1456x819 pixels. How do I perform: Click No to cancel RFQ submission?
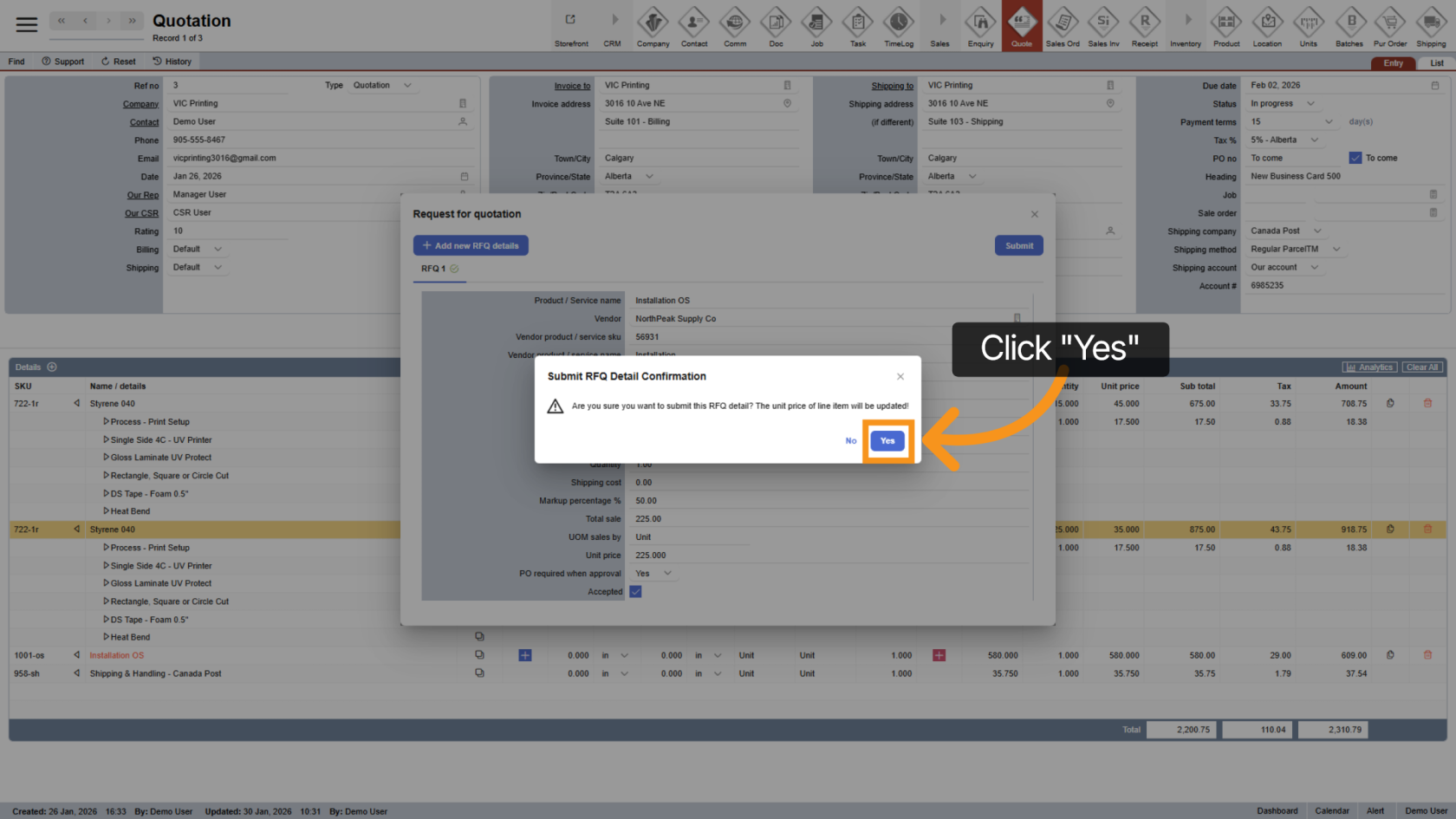point(850,441)
